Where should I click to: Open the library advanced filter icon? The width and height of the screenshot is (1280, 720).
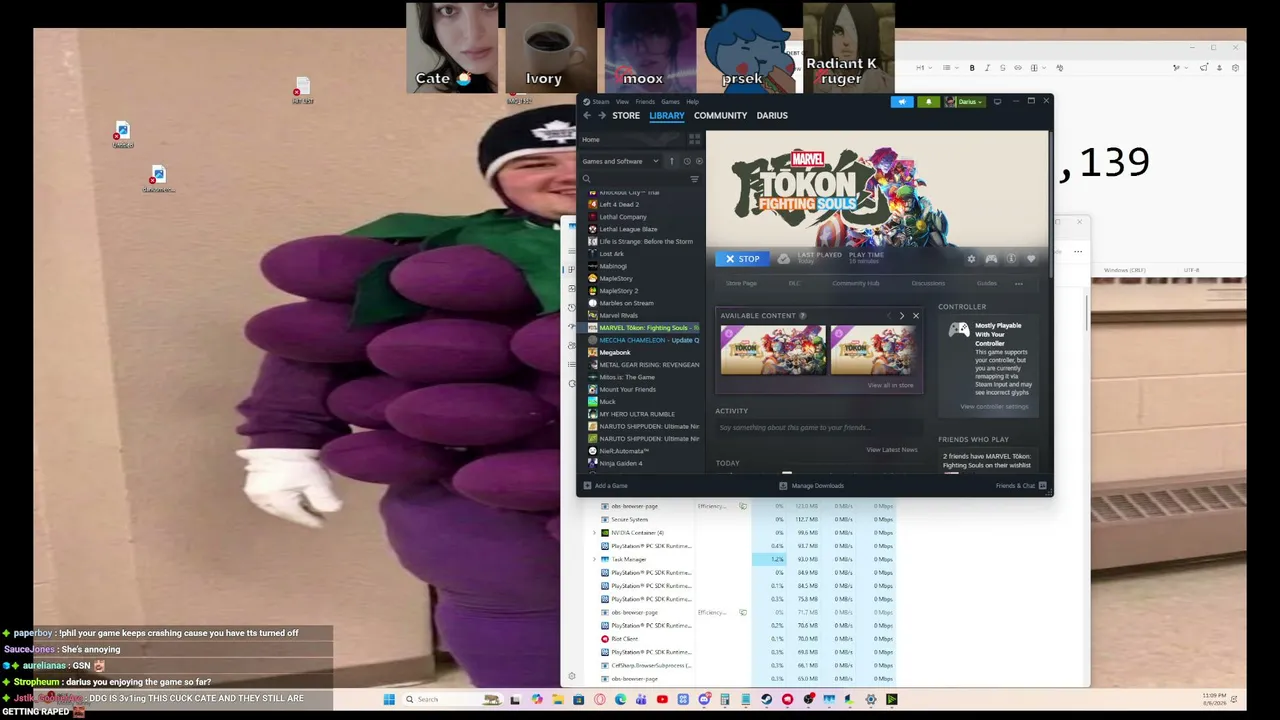[694, 179]
